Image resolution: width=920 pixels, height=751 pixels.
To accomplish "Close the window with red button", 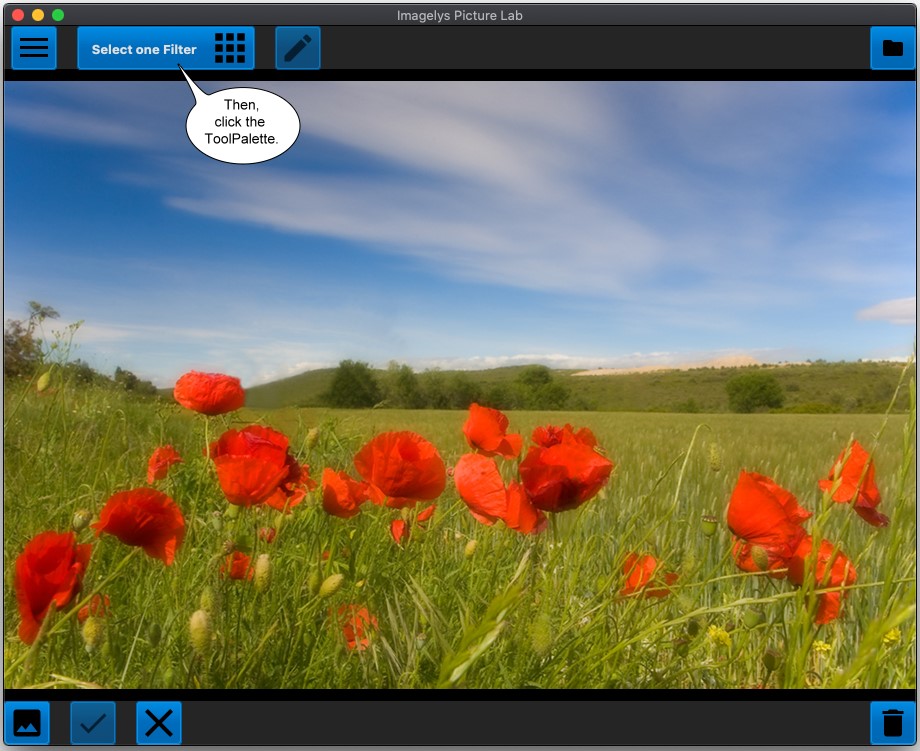I will point(18,15).
